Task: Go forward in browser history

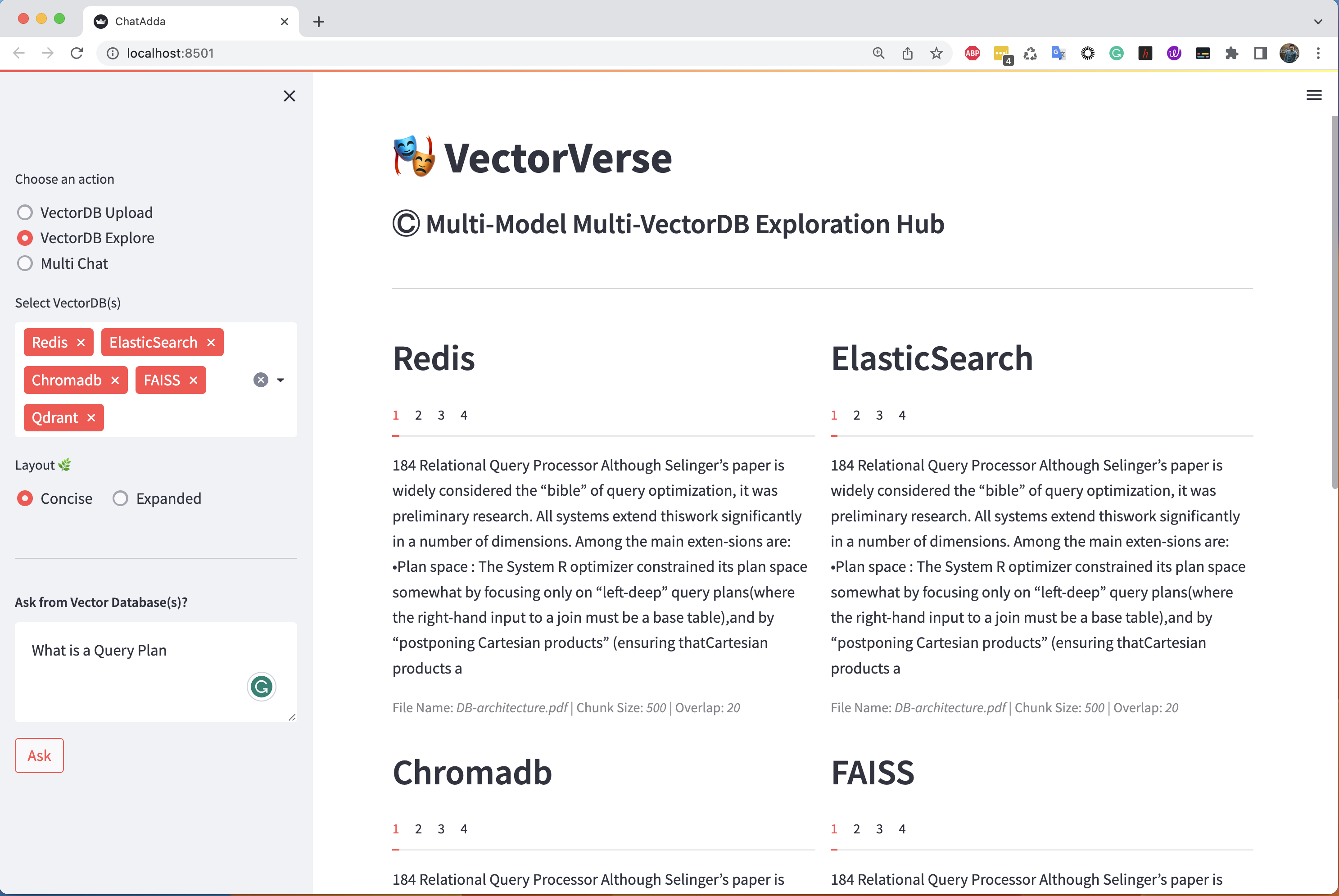Action: [x=48, y=53]
